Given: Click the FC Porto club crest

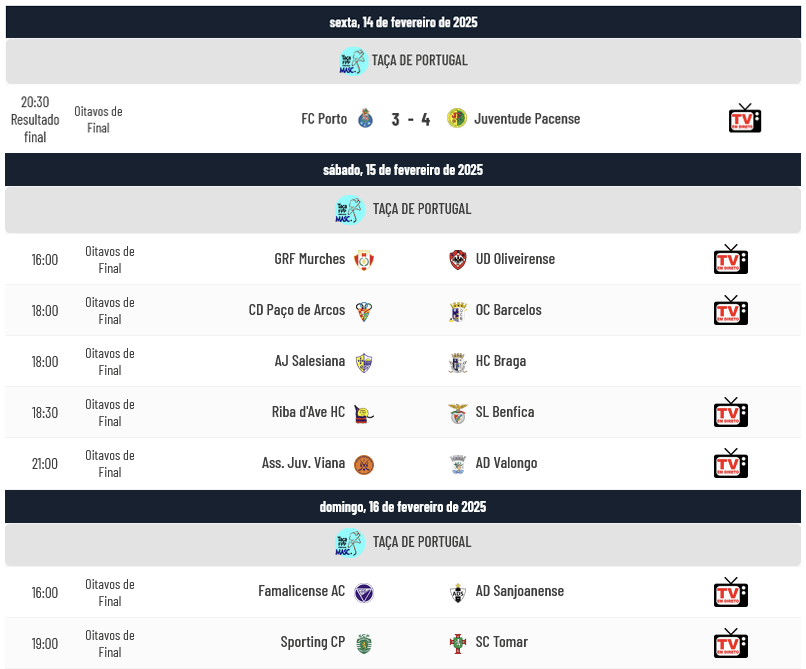Looking at the screenshot, I should coord(365,118).
